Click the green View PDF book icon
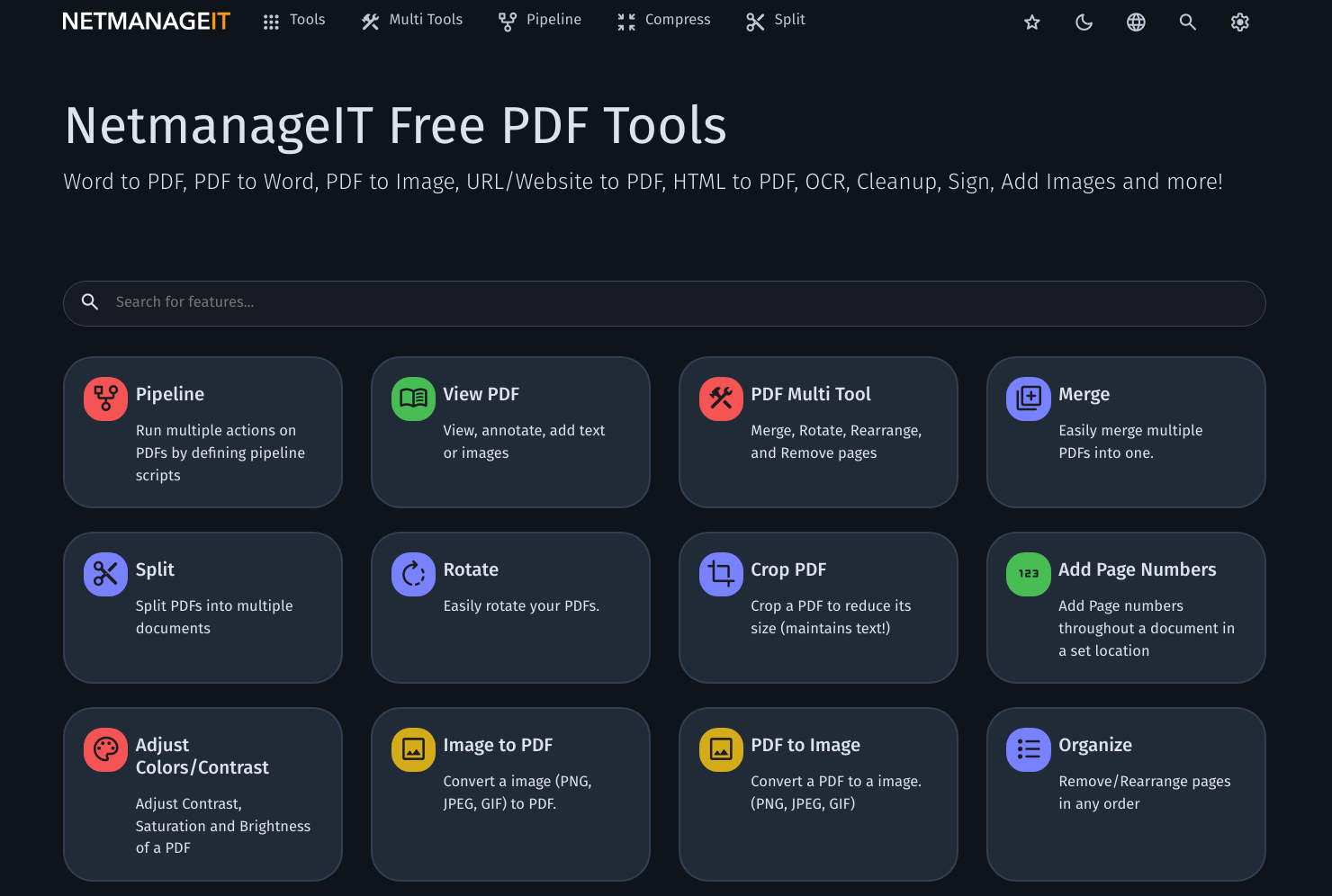This screenshot has height=896, width=1332. (413, 399)
